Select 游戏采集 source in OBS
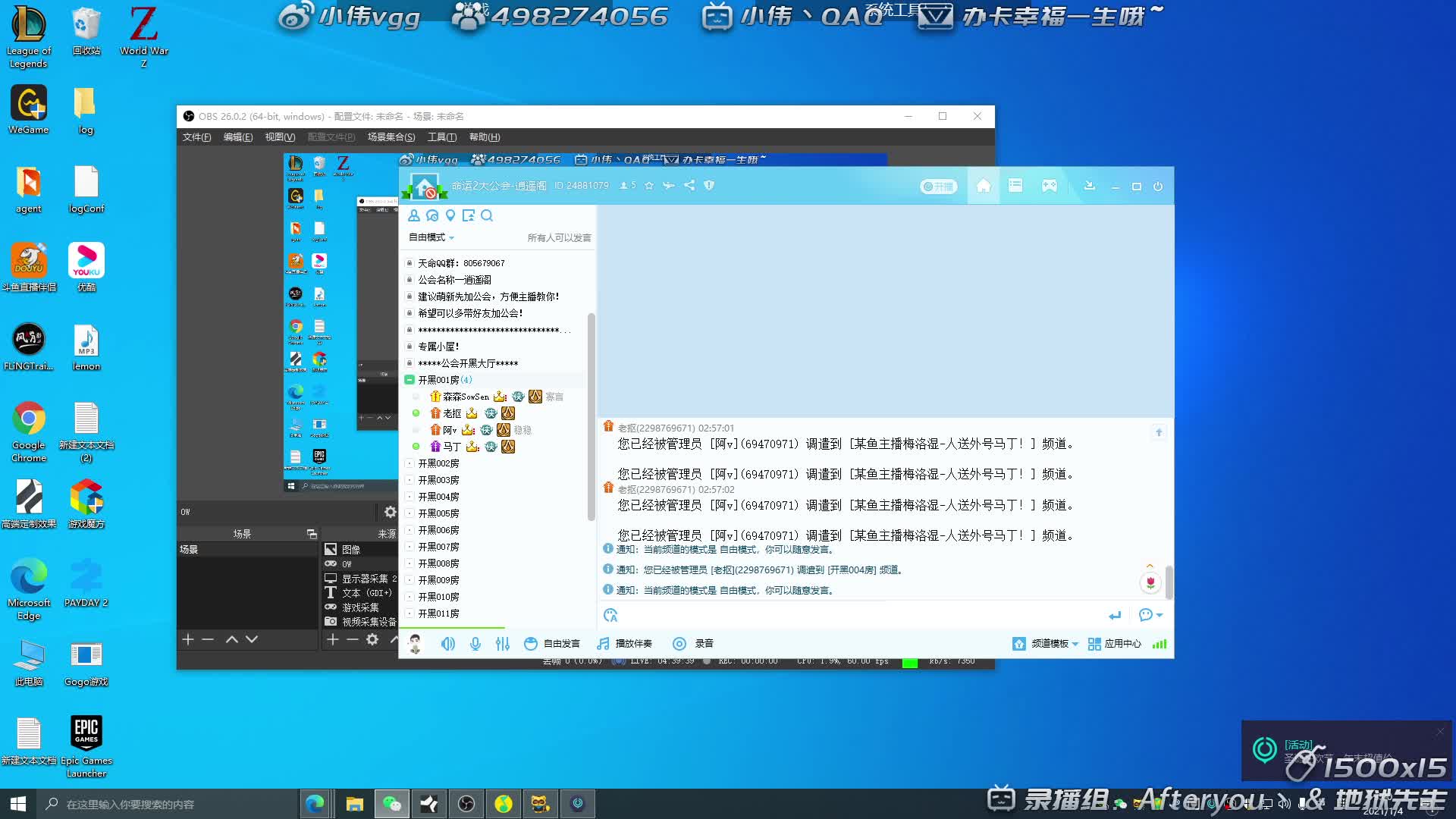Screen dimensions: 1456x819 coord(360,607)
